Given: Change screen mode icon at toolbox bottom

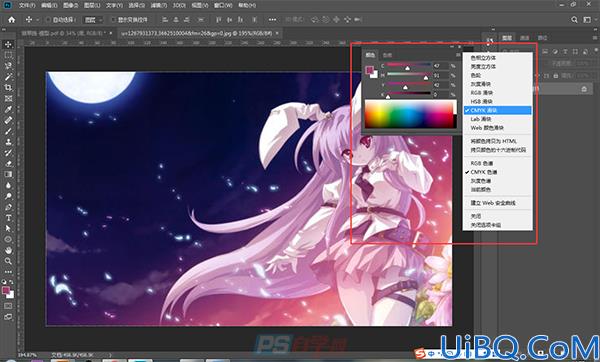Looking at the screenshot, I should pos(8,317).
